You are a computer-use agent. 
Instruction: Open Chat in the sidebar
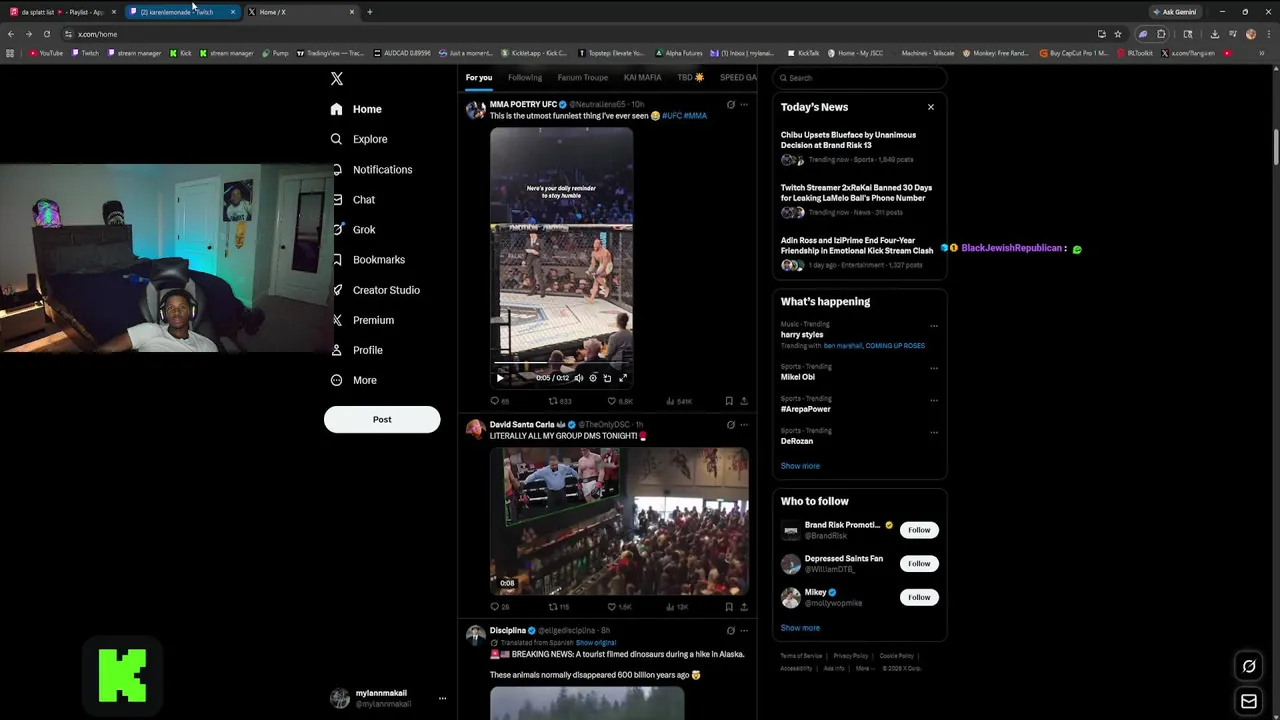click(x=352, y=199)
